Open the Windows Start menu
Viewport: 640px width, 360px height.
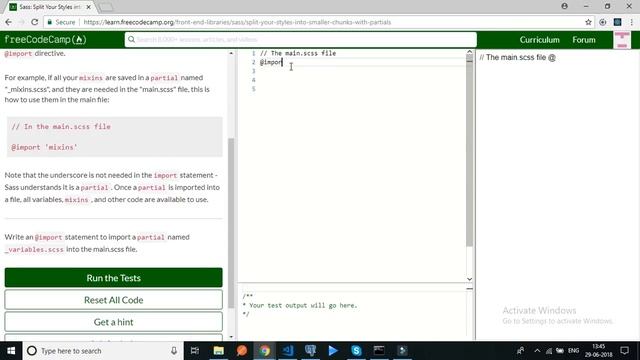pyautogui.click(x=11, y=351)
